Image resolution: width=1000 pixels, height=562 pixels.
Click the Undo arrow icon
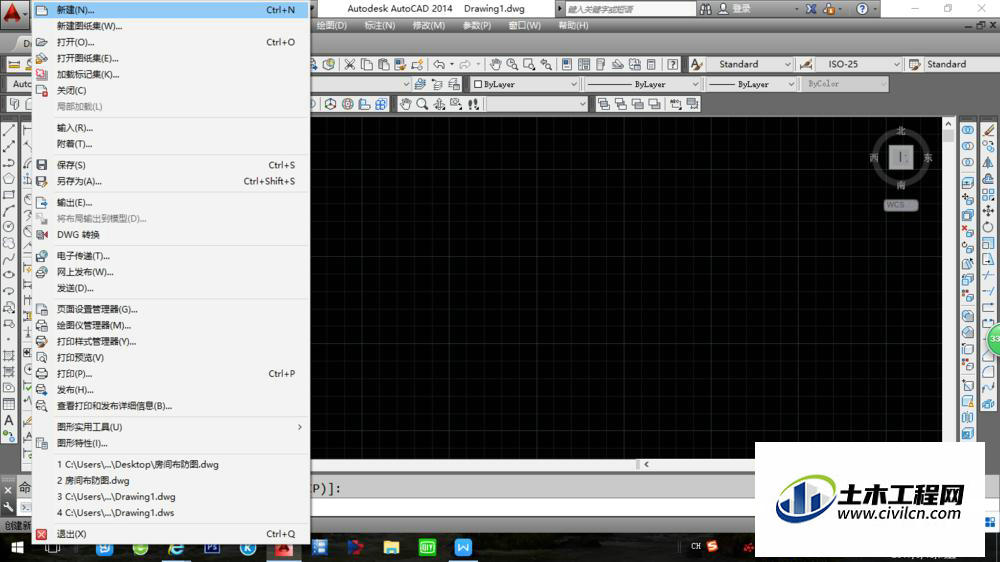click(x=439, y=64)
